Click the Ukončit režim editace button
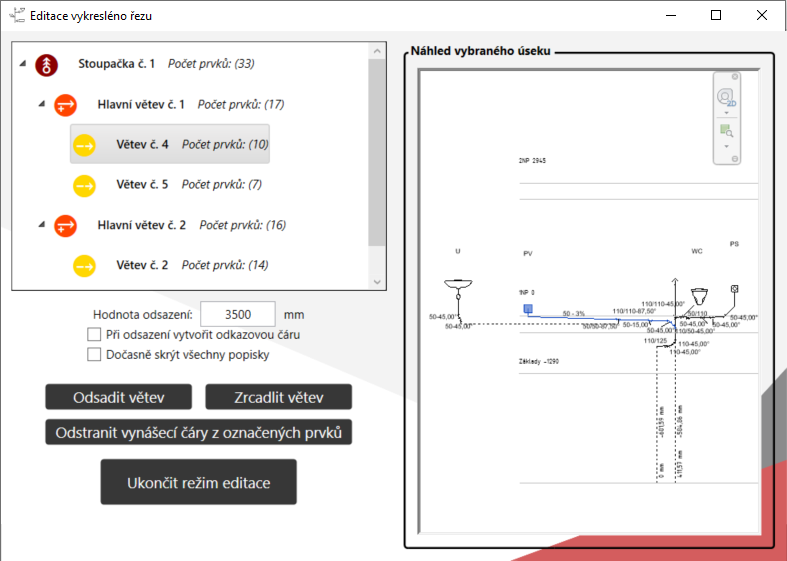The width and height of the screenshot is (787, 561). pyautogui.click(x=199, y=482)
